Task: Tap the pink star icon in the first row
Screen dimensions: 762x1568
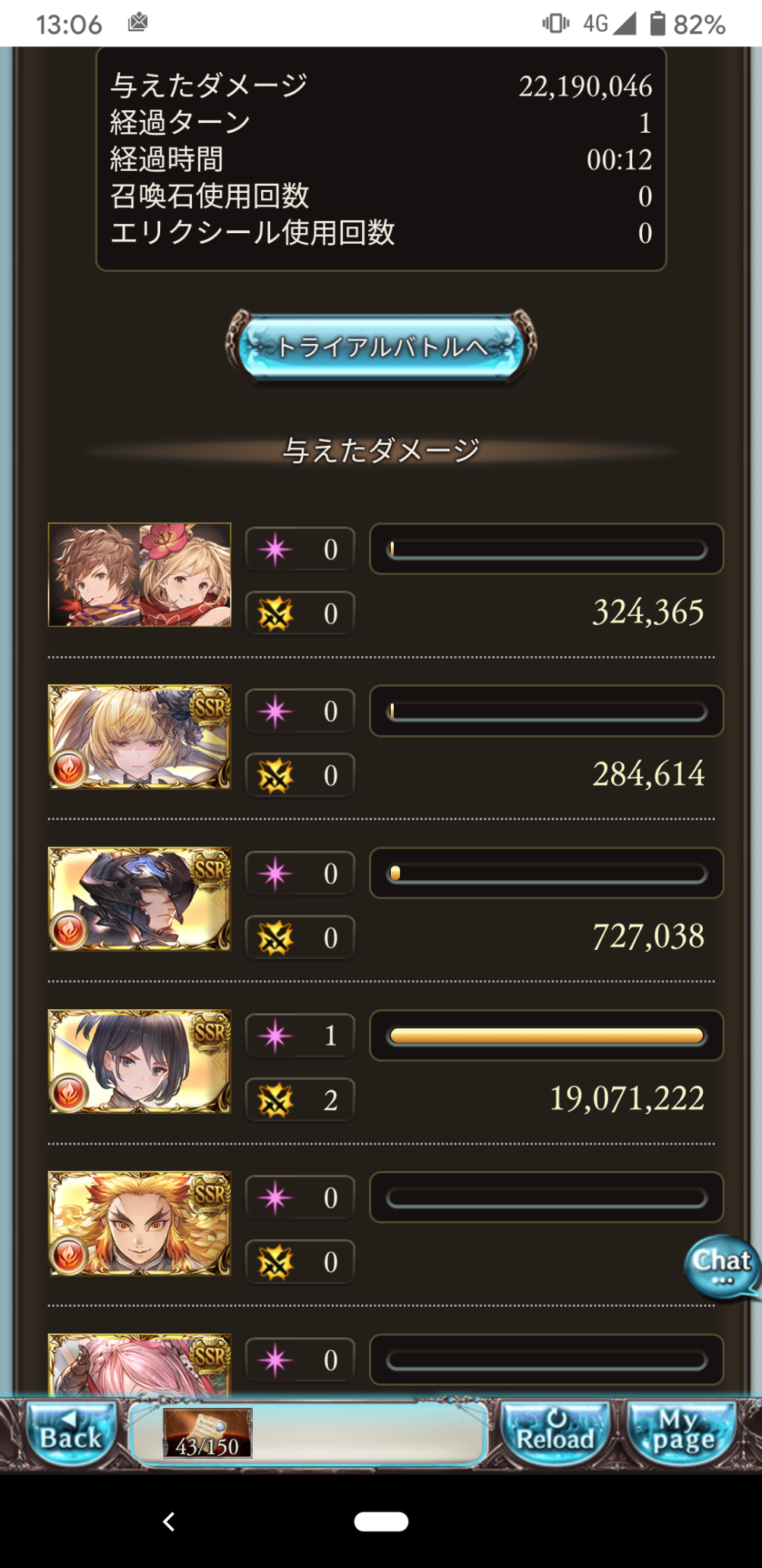Action: [275, 549]
